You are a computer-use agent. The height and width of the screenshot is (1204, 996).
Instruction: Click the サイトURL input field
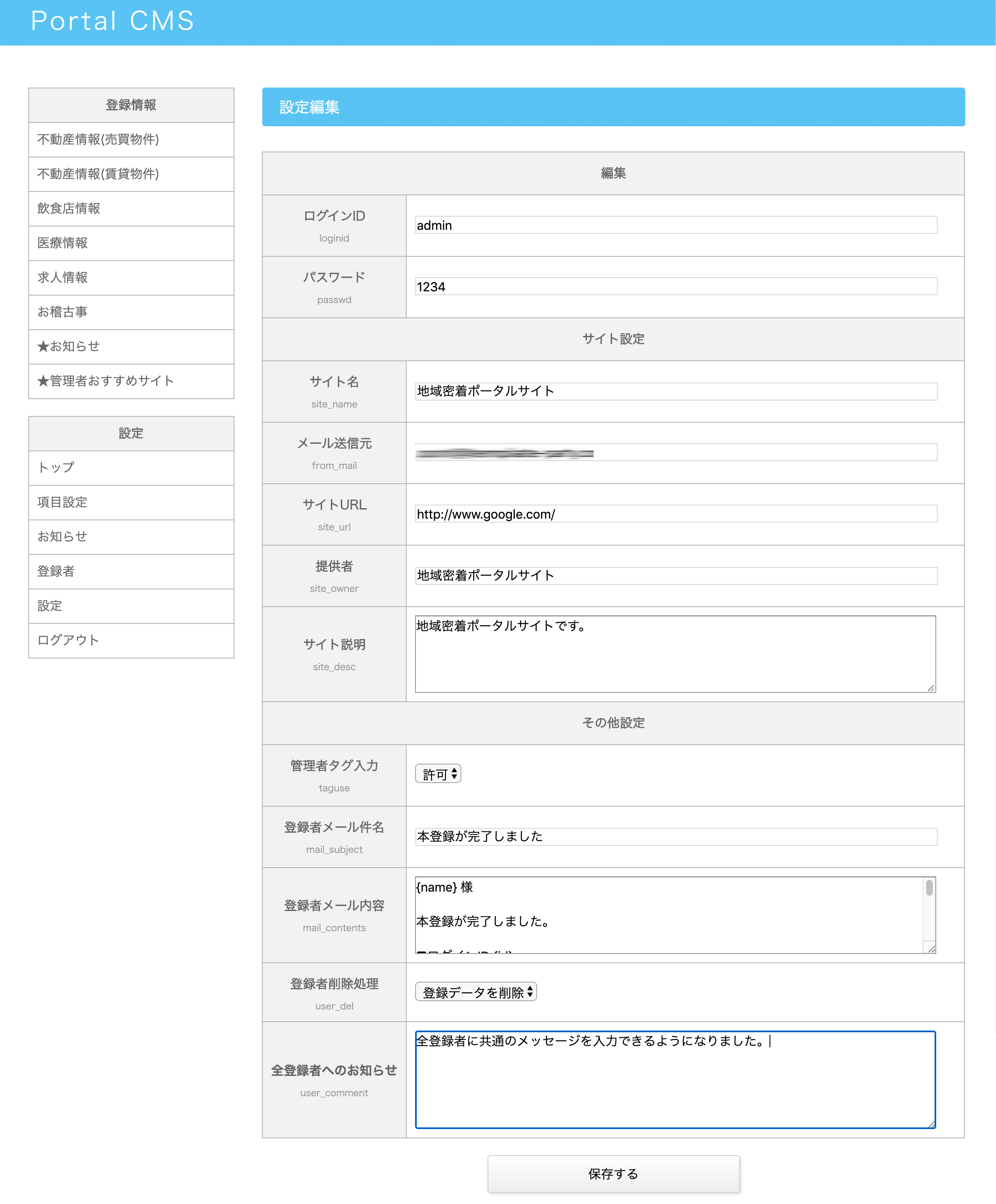click(x=676, y=514)
